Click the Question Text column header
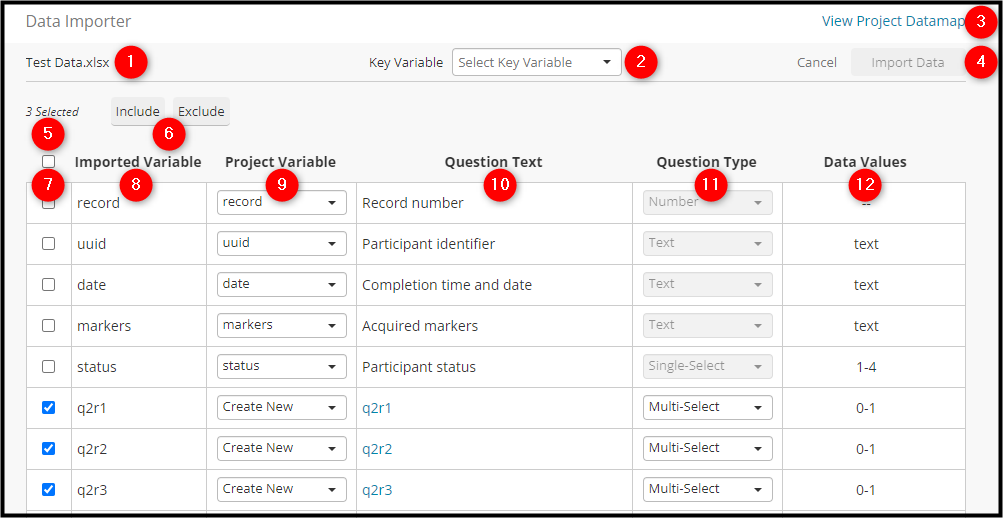This screenshot has height=518, width=1003. pos(493,162)
